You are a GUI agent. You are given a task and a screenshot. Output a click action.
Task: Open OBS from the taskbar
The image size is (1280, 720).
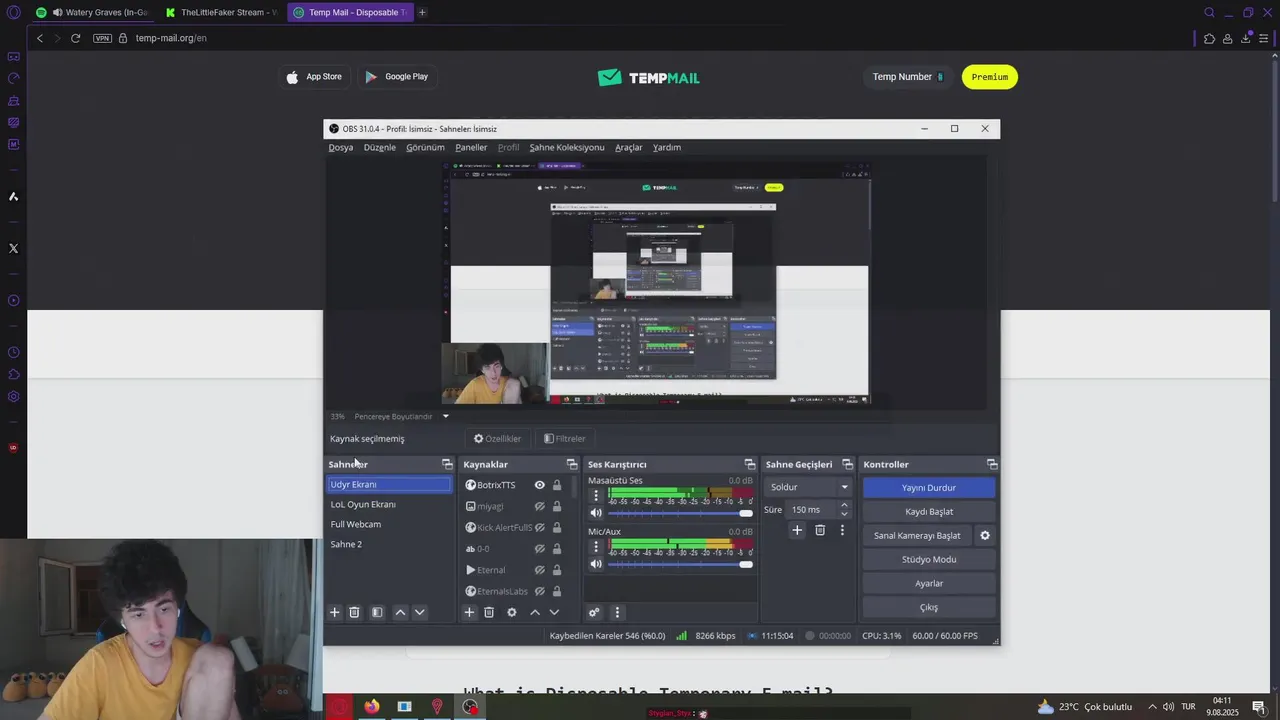tap(470, 707)
